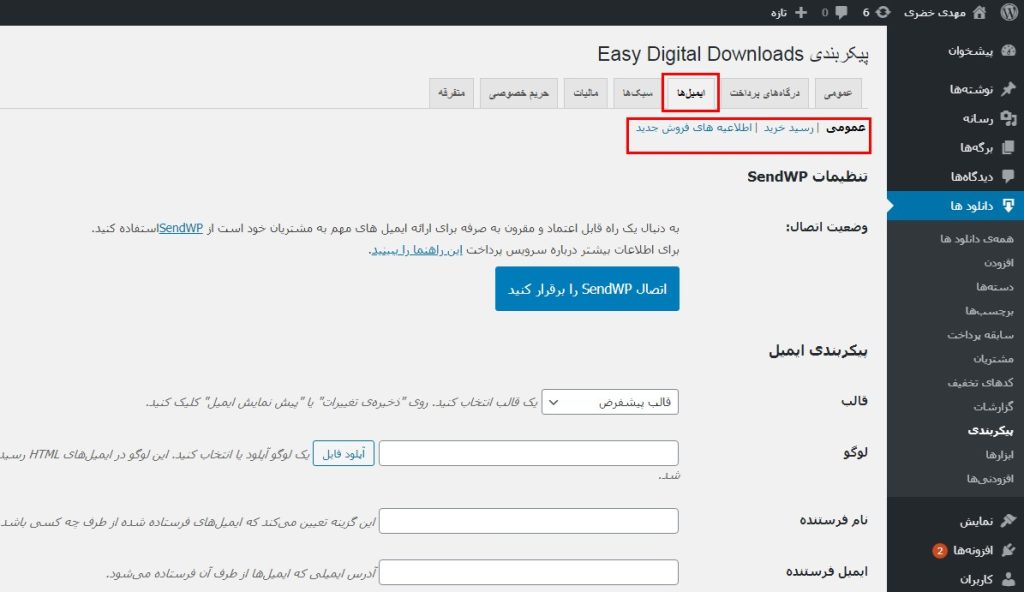Focus the ایمیل فرستنده input field

click(x=528, y=572)
